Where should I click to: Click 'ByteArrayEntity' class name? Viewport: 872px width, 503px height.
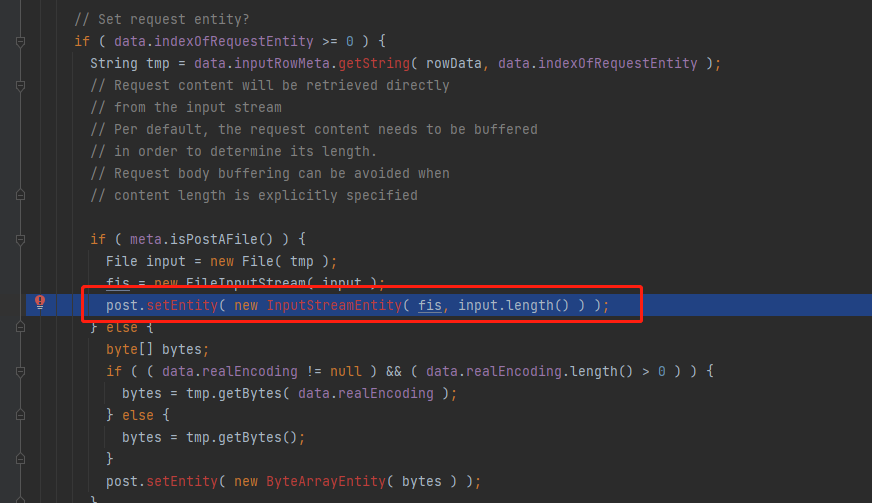click(326, 481)
